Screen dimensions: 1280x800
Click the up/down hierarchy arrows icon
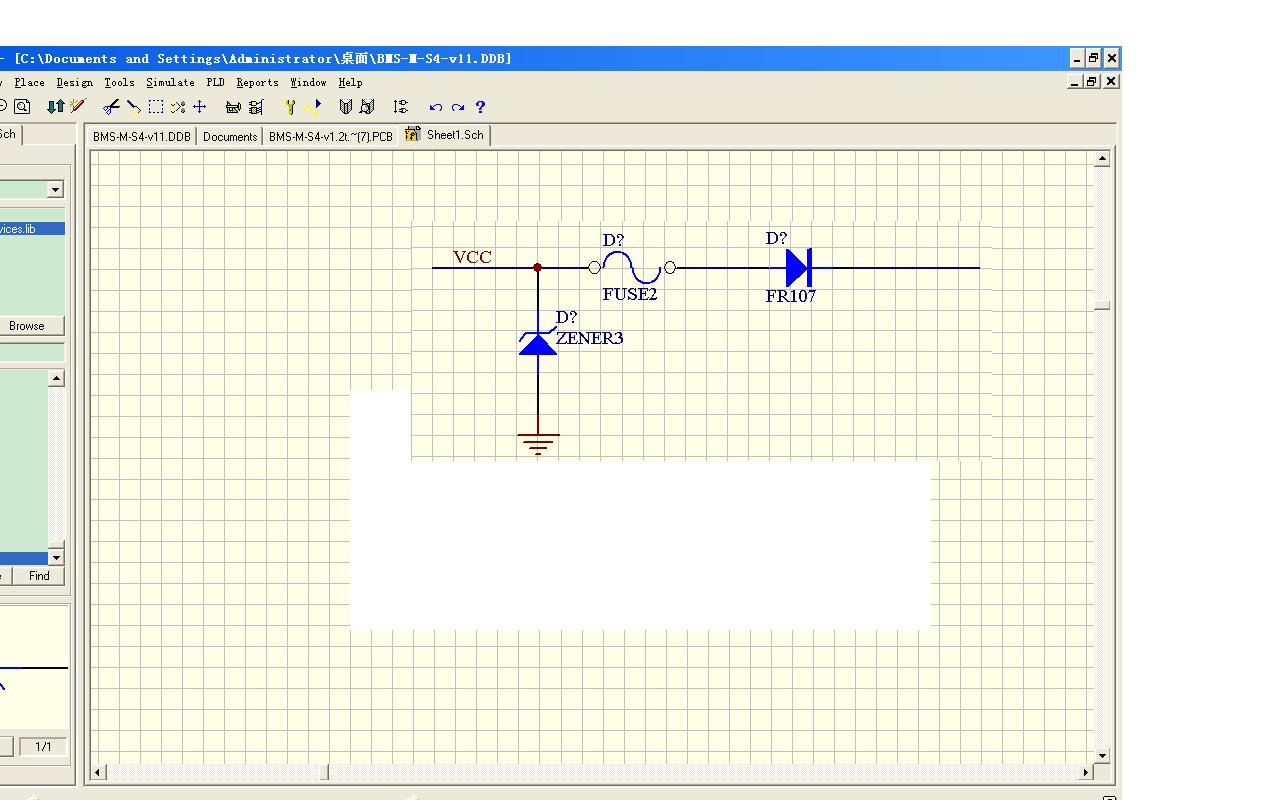click(x=56, y=106)
